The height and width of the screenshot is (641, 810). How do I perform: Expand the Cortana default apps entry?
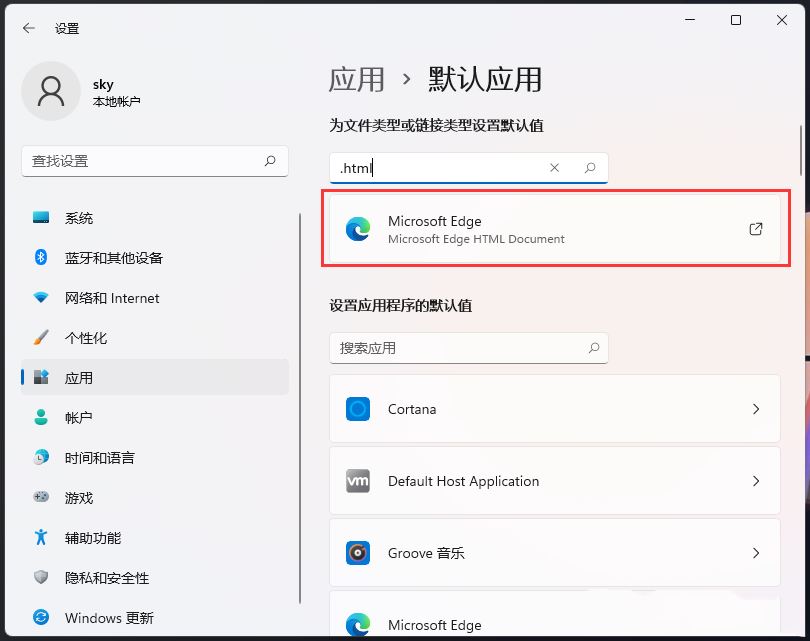[x=555, y=409]
